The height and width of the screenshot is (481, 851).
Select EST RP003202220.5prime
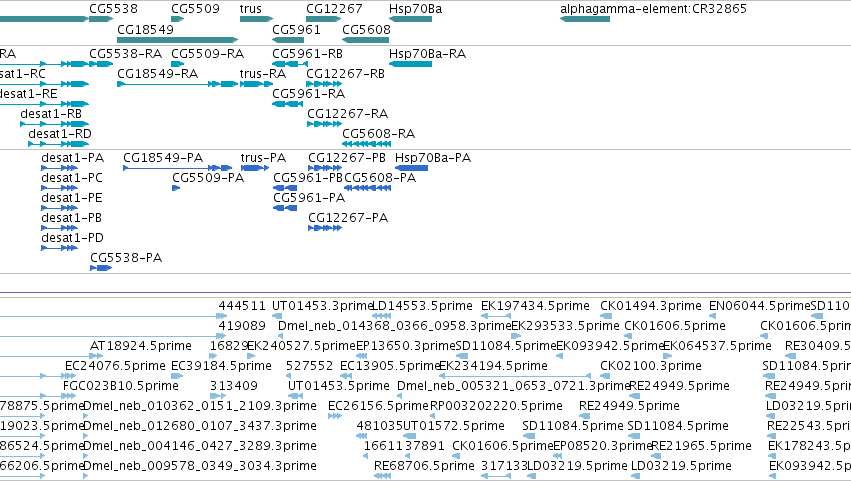[496, 407]
